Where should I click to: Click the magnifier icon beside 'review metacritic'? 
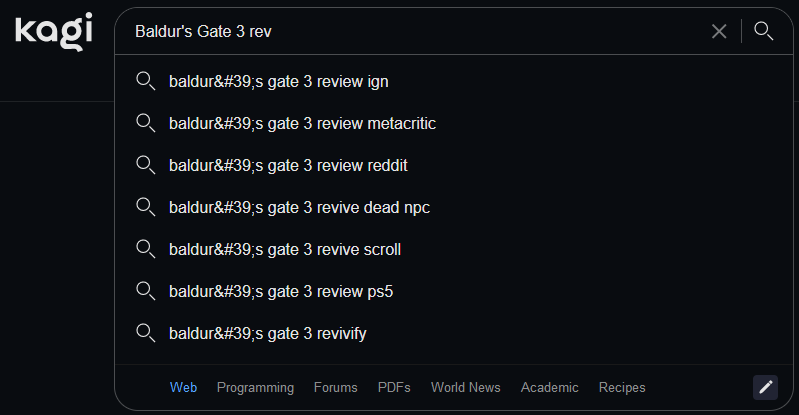(145, 123)
